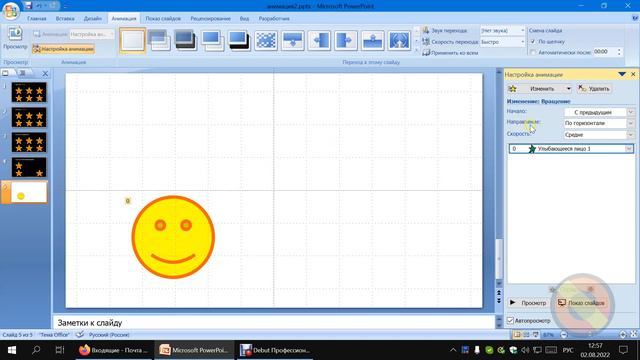This screenshot has width=640, height=360.
Task: Close the Настройка анимации task pane
Action: point(633,74)
